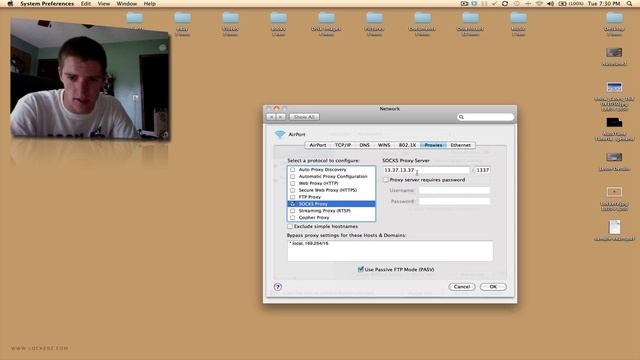Switch to the DNS tab
640x360 pixels.
pos(364,145)
